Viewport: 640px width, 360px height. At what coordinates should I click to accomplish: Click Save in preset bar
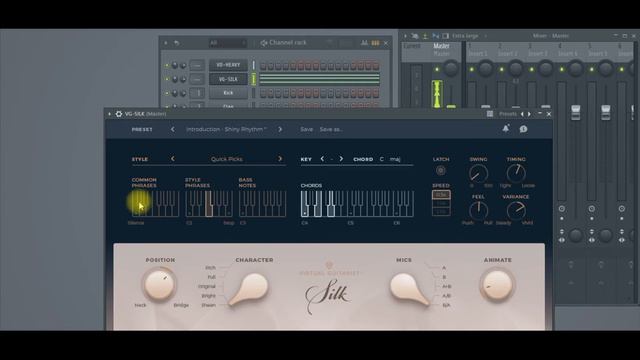[307, 129]
